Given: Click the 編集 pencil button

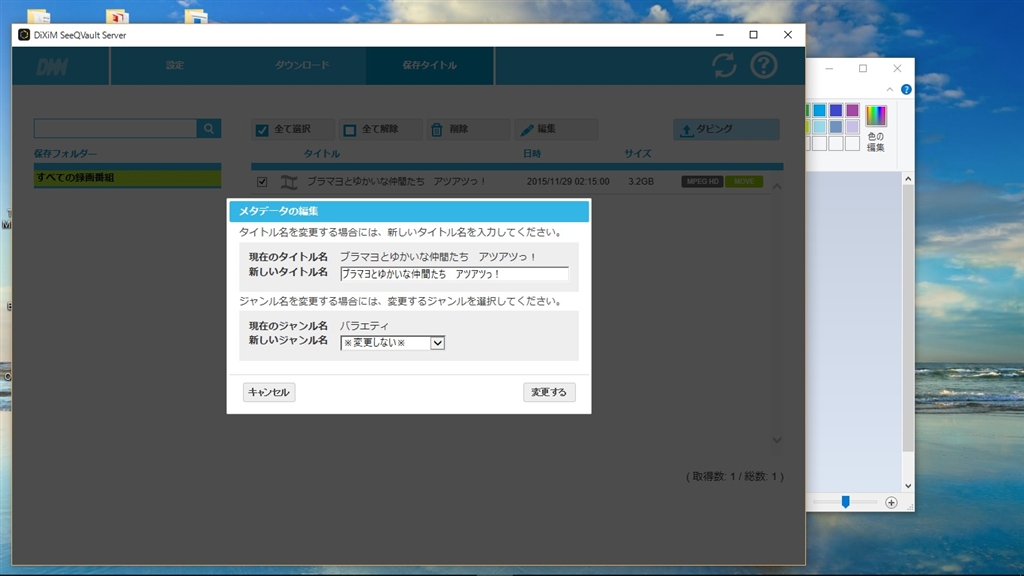Looking at the screenshot, I should pos(556,129).
